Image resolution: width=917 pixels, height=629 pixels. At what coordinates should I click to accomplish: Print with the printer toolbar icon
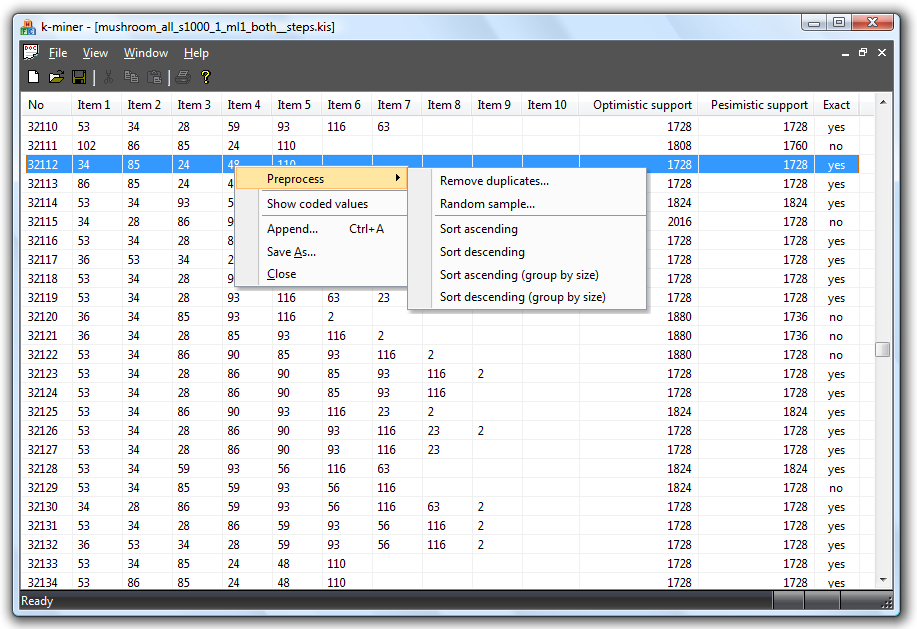pos(182,77)
